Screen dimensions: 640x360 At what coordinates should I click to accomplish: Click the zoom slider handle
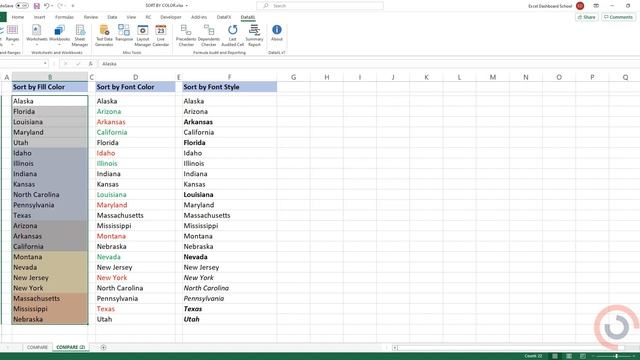click(x=616, y=356)
